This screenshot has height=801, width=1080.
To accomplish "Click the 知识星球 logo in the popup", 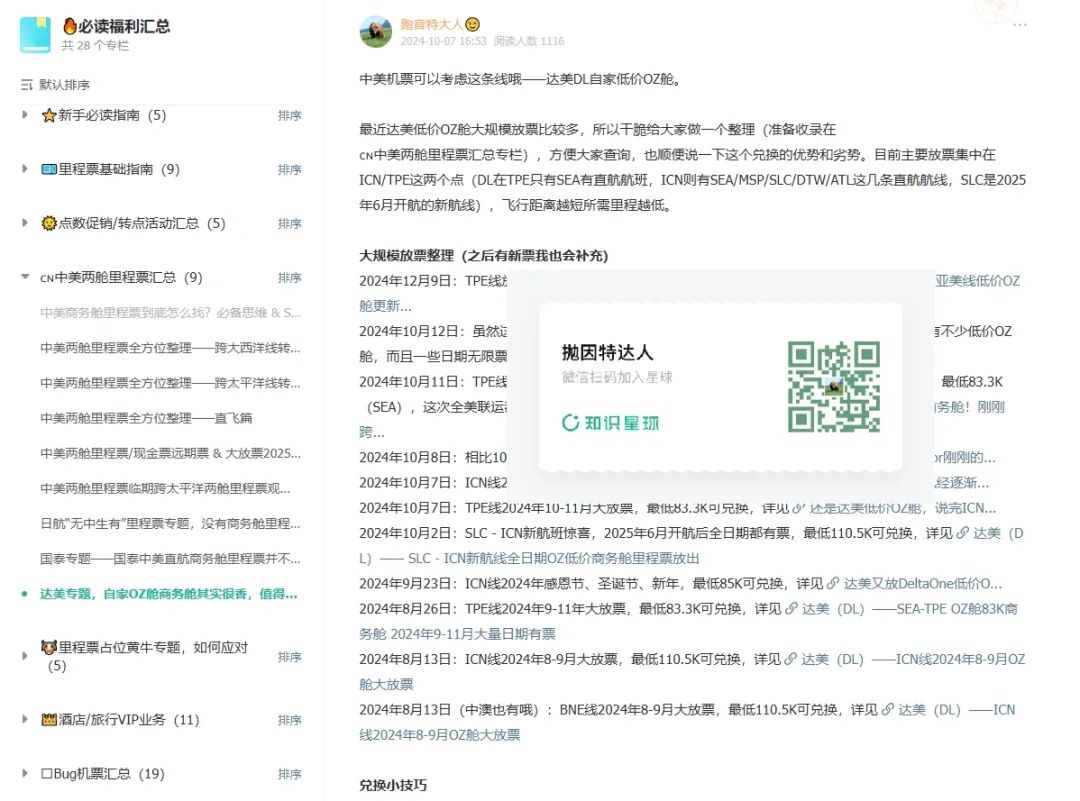I will 610,422.
